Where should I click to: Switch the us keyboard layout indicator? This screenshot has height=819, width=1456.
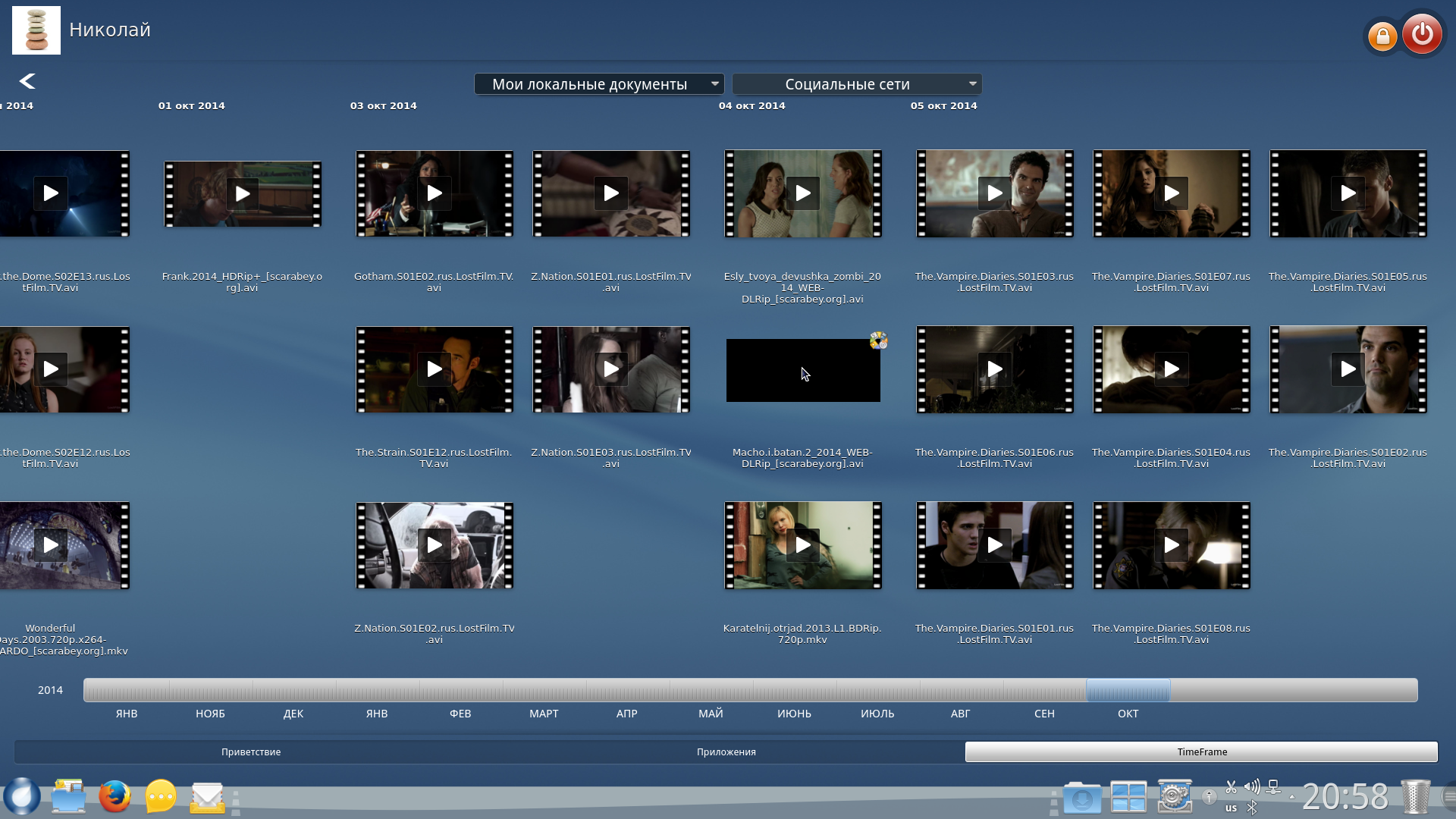coord(1231,808)
